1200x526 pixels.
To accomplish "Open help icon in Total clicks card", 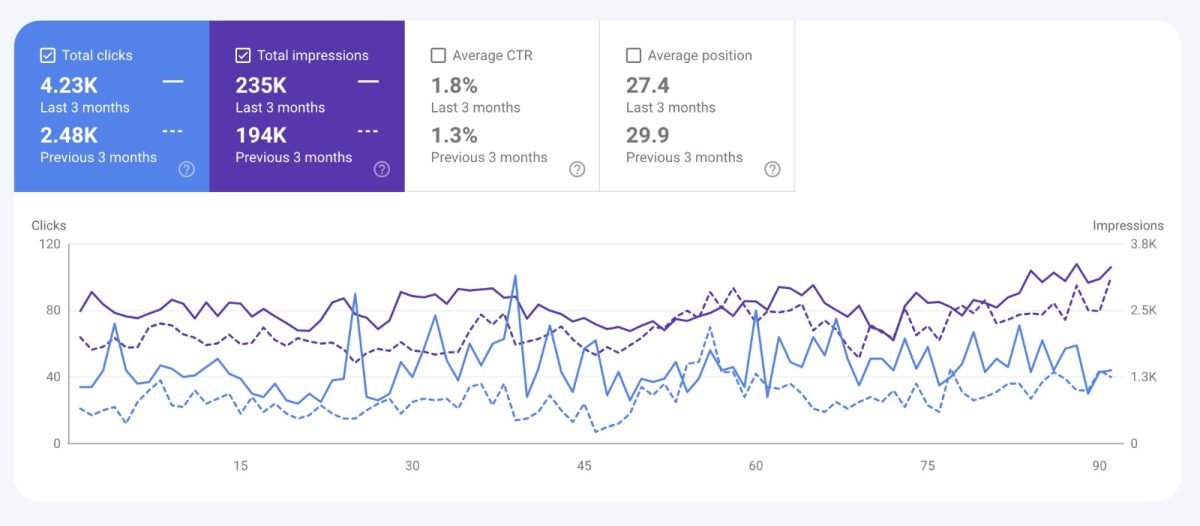I will click(x=186, y=169).
